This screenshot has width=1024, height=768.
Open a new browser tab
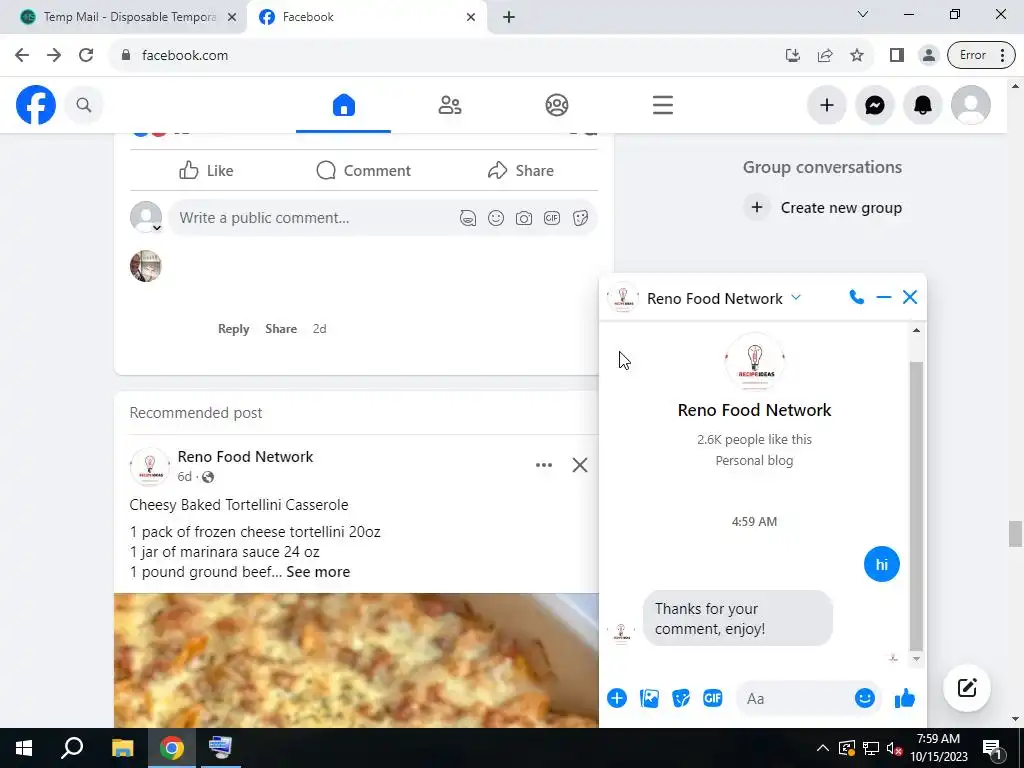coord(509,17)
